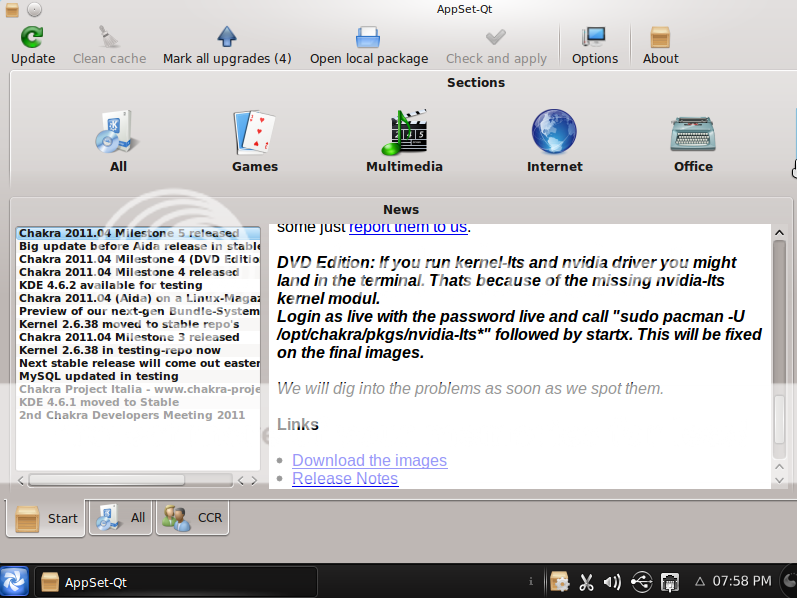This screenshot has height=598, width=797.
Task: Open the USB device notifier icon
Action: click(x=641, y=582)
